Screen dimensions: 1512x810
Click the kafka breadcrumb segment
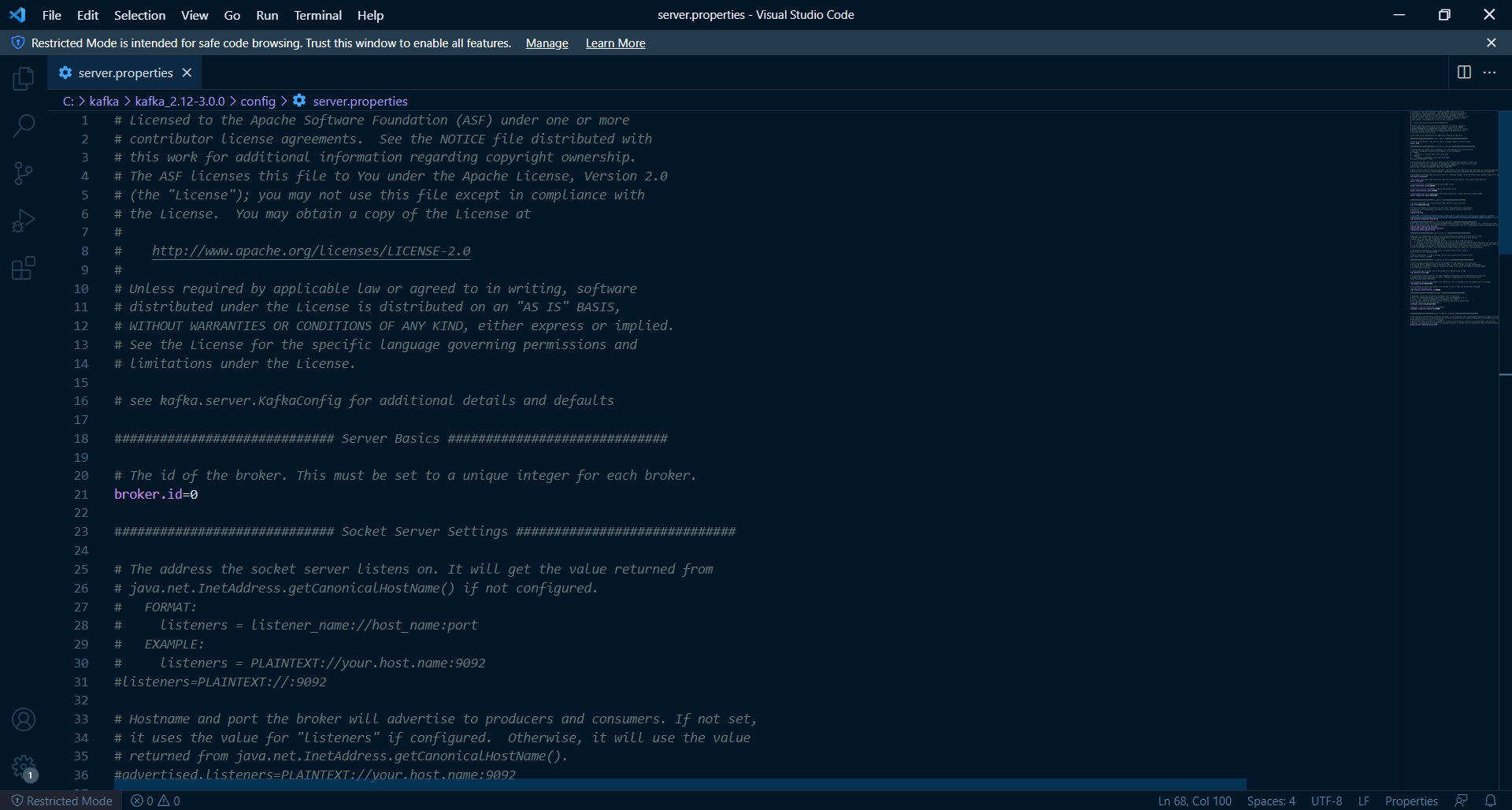[104, 101]
